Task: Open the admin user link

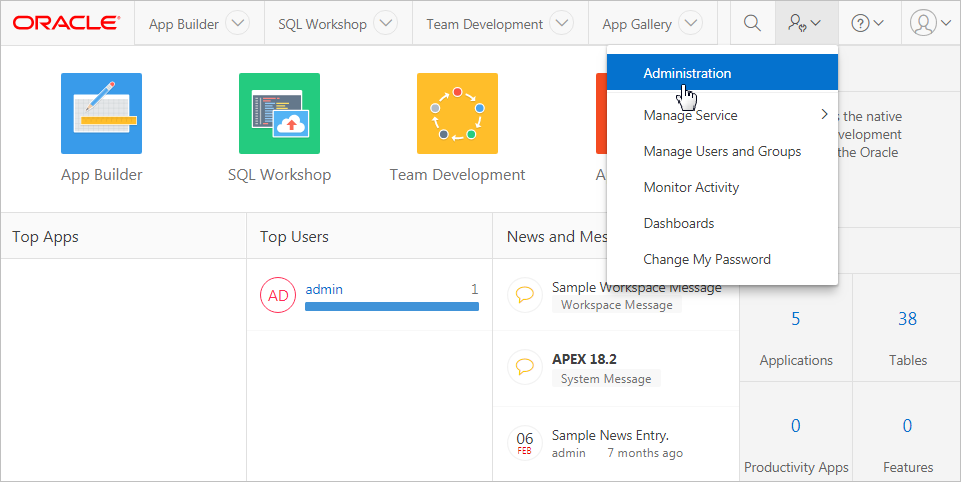Action: click(x=324, y=289)
